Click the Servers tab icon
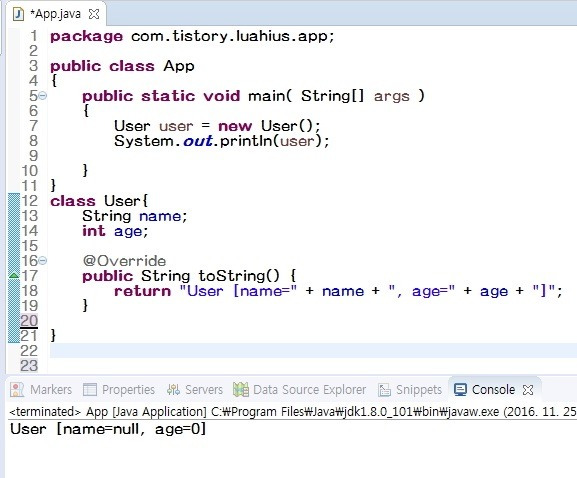 point(173,390)
